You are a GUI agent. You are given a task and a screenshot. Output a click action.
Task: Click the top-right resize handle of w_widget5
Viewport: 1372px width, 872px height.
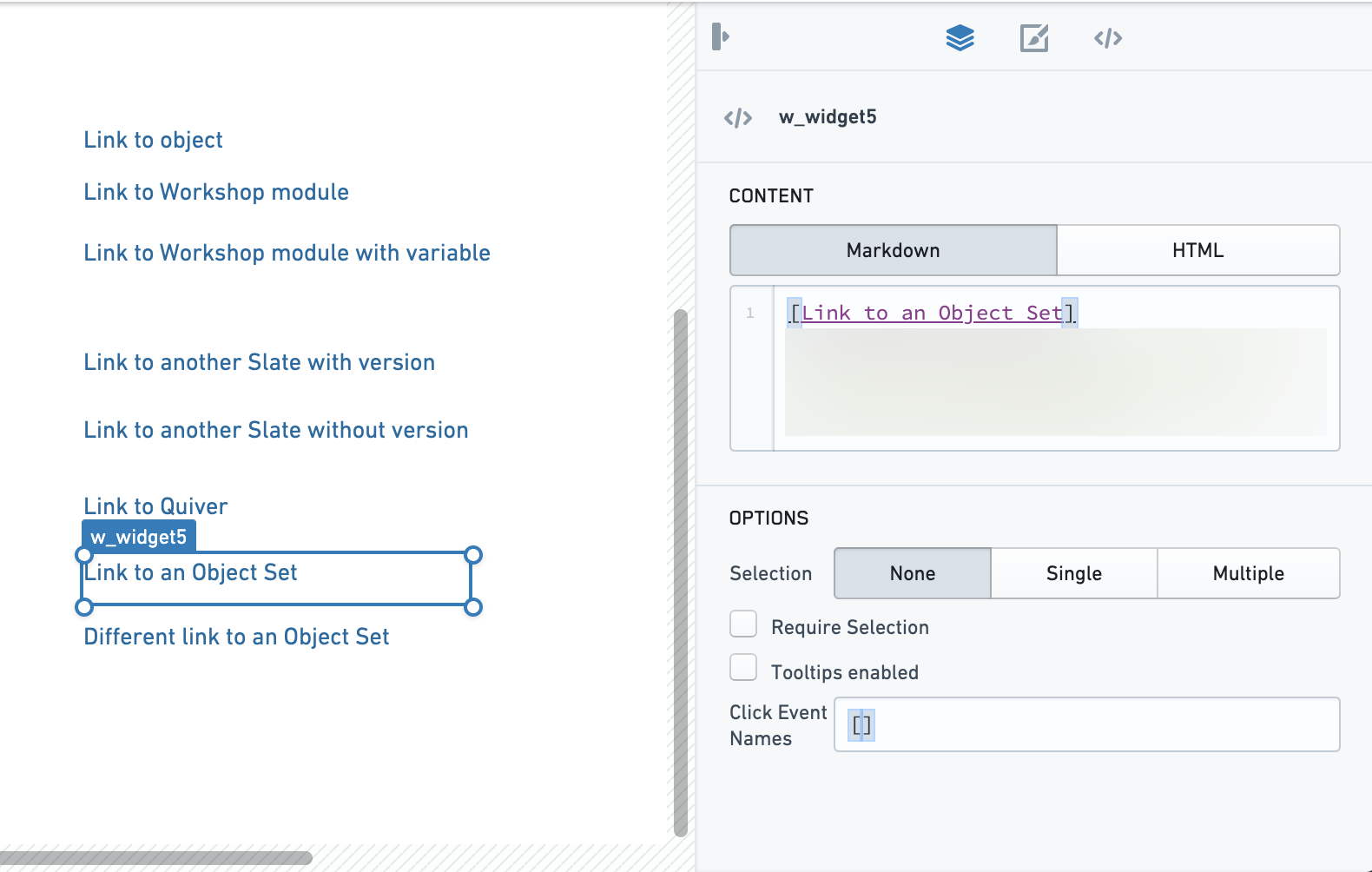[x=473, y=555]
